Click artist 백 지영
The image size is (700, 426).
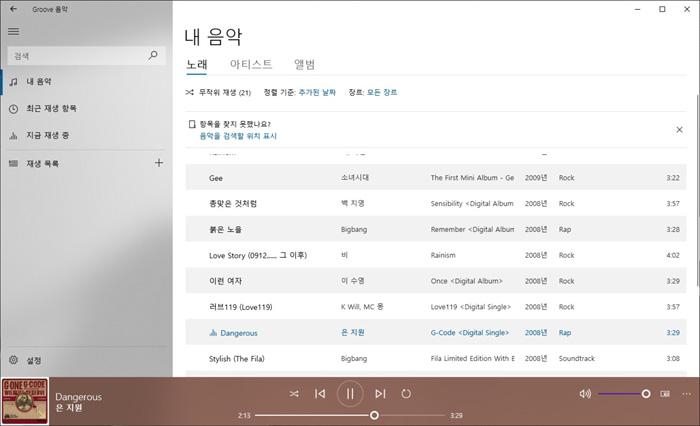353,203
